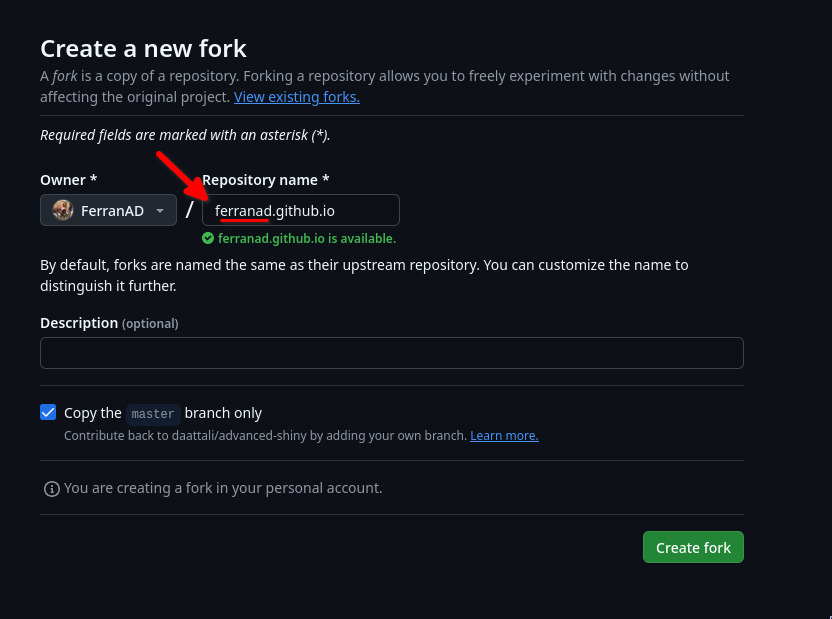832x619 pixels.
Task: Click the slash separator between owner and repository
Action: (x=189, y=210)
